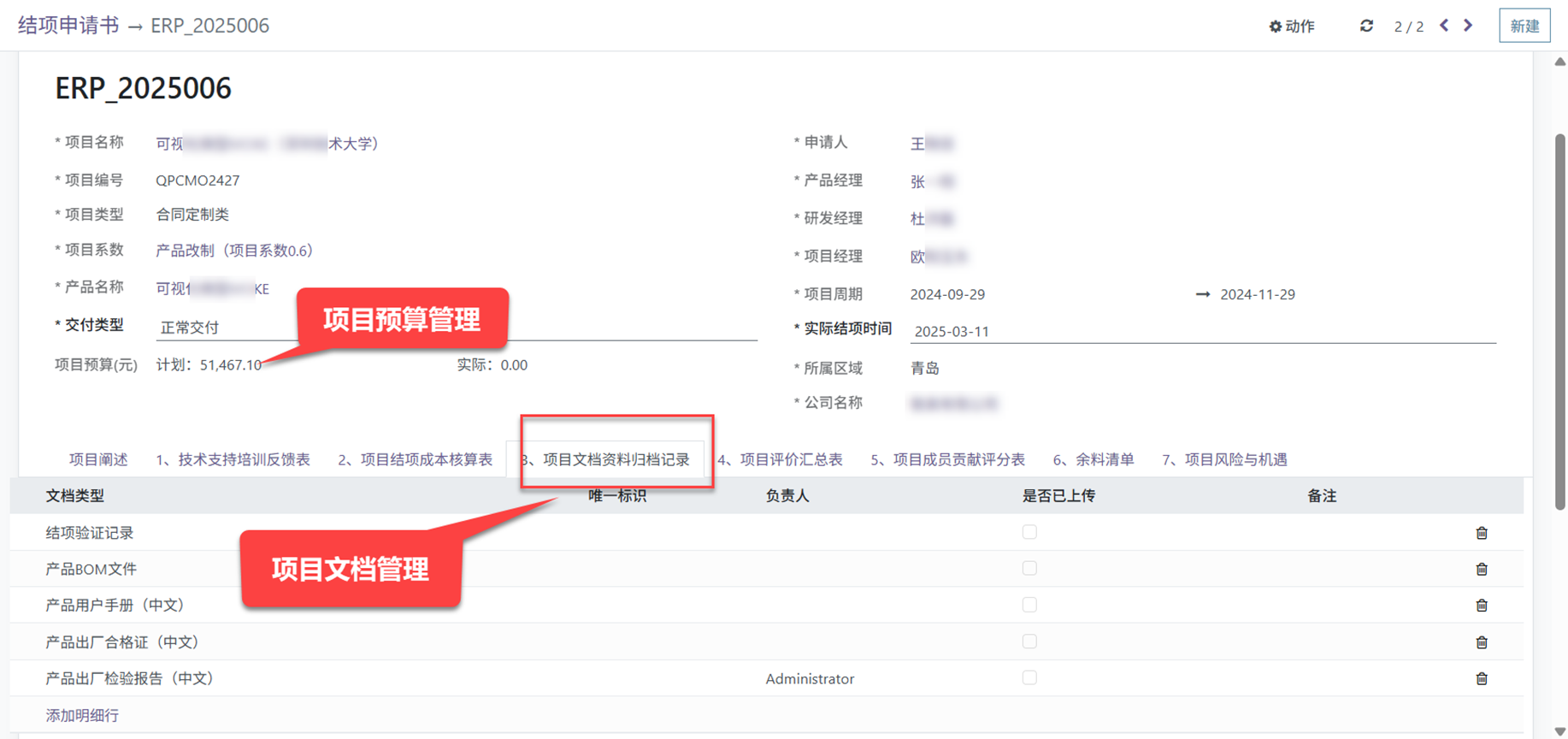The width and height of the screenshot is (1568, 739).
Task: Check 是否已上传 for 产品出厂检验报告（中文）
Action: 1029,678
